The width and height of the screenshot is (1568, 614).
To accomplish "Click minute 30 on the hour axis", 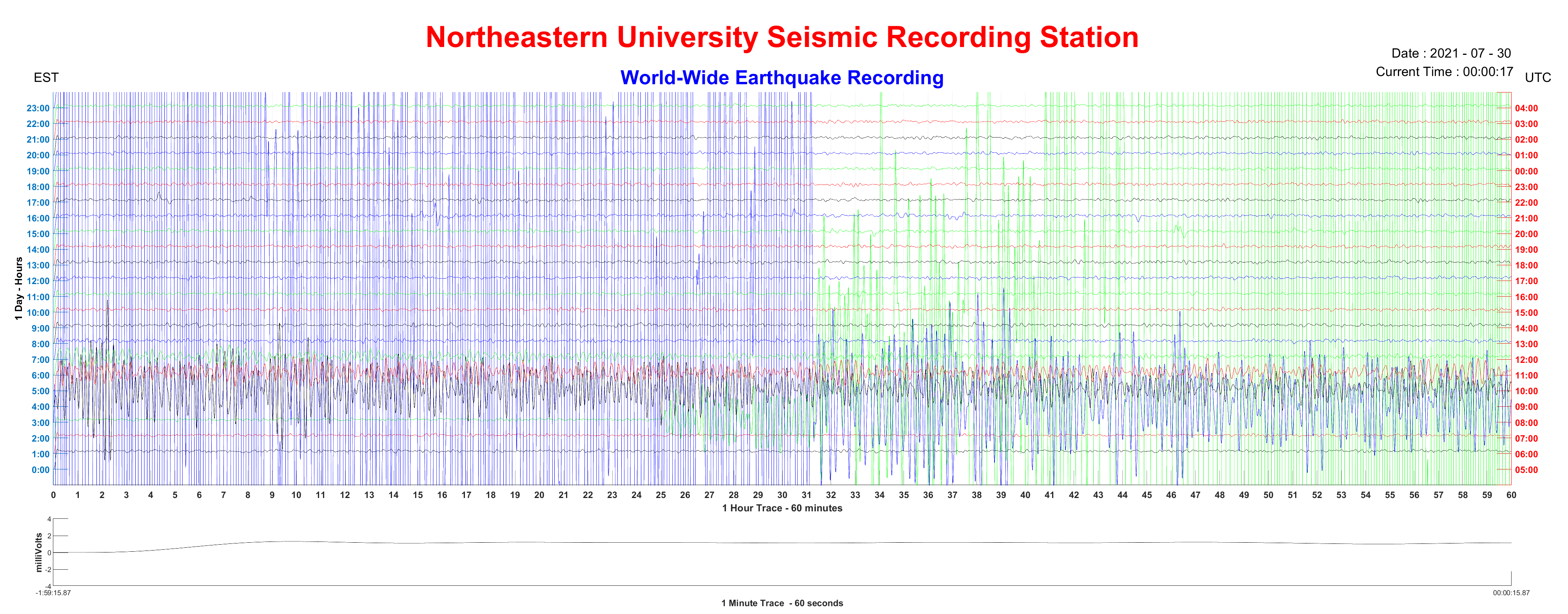I will point(782,495).
